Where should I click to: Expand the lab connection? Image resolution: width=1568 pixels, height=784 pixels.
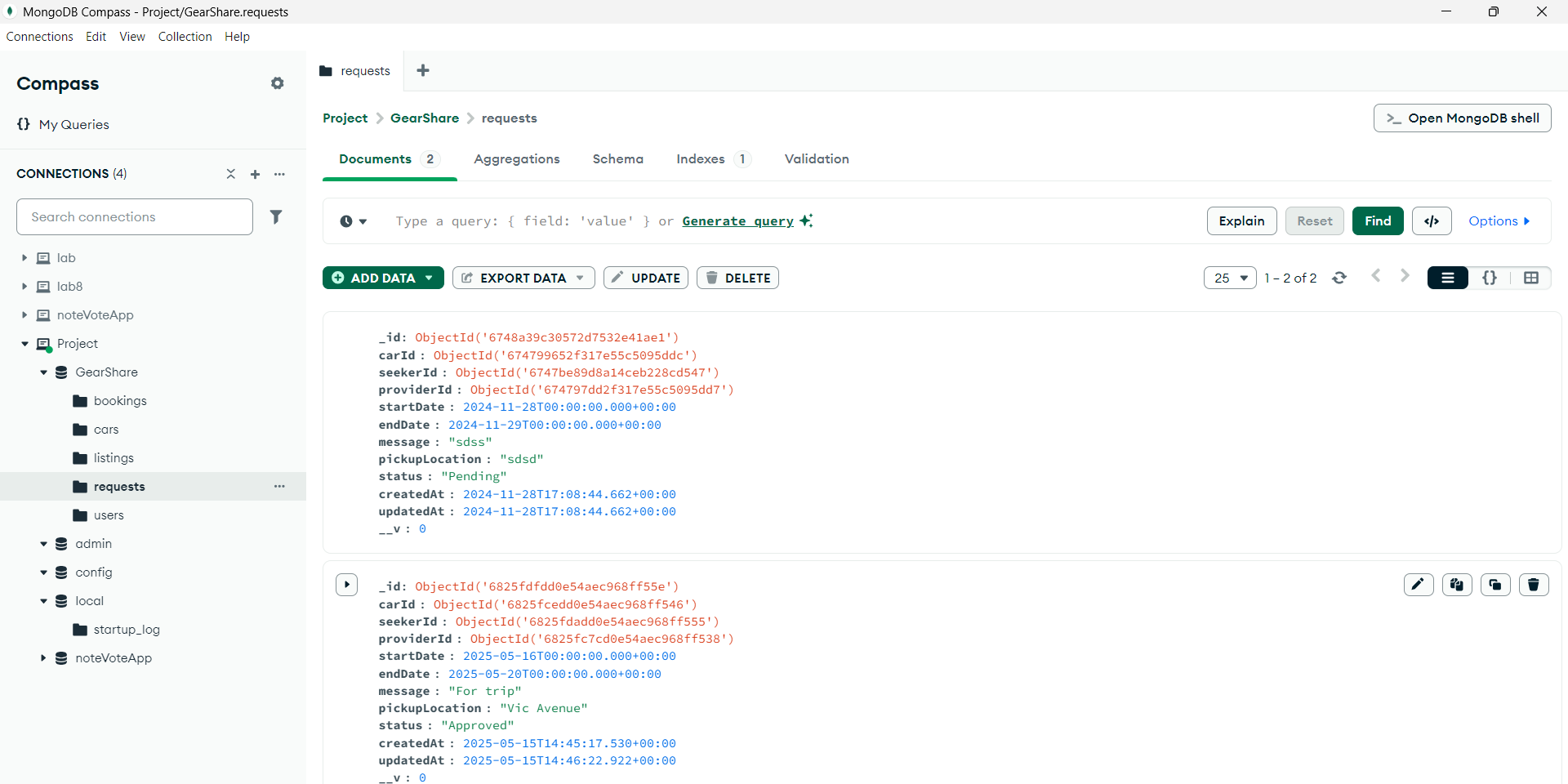(24, 258)
